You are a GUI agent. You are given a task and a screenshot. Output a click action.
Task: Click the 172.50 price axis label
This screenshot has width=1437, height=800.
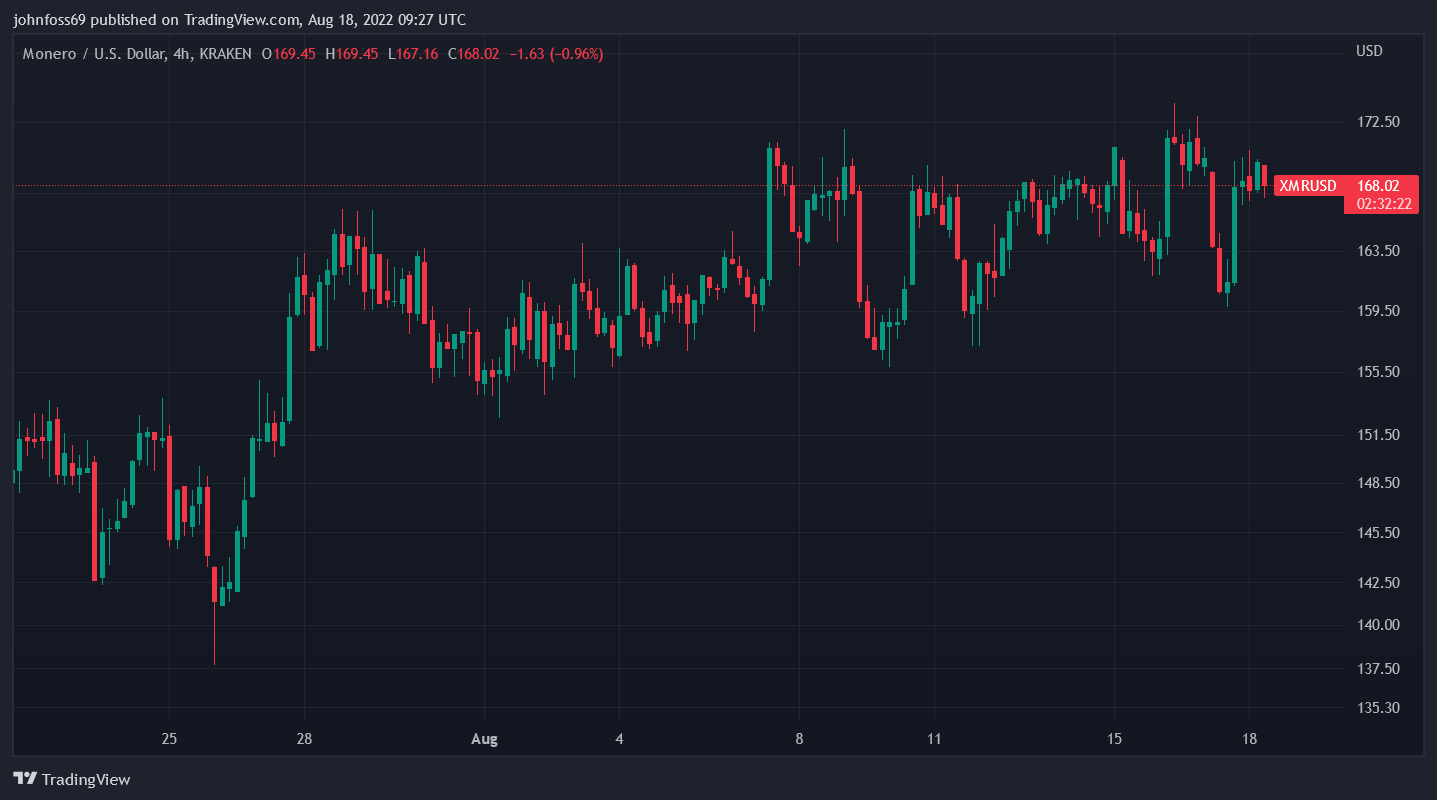tap(1377, 122)
